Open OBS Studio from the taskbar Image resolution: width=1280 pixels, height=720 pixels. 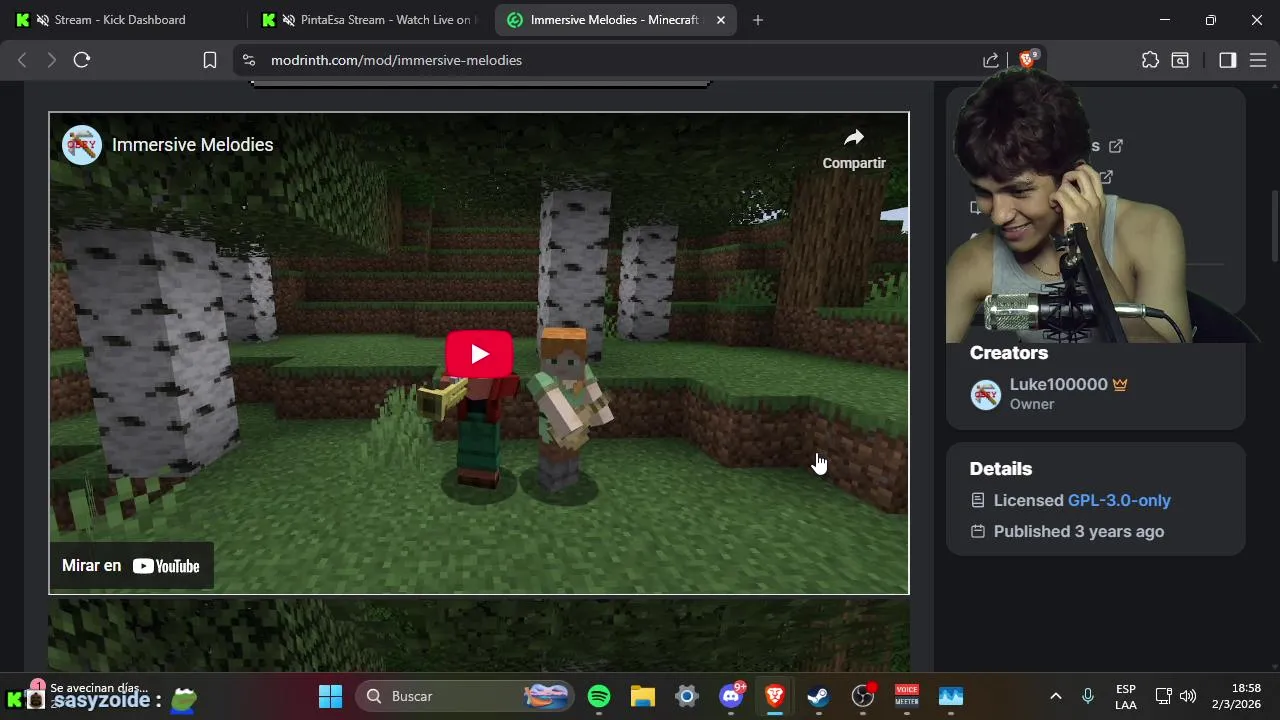coord(863,696)
